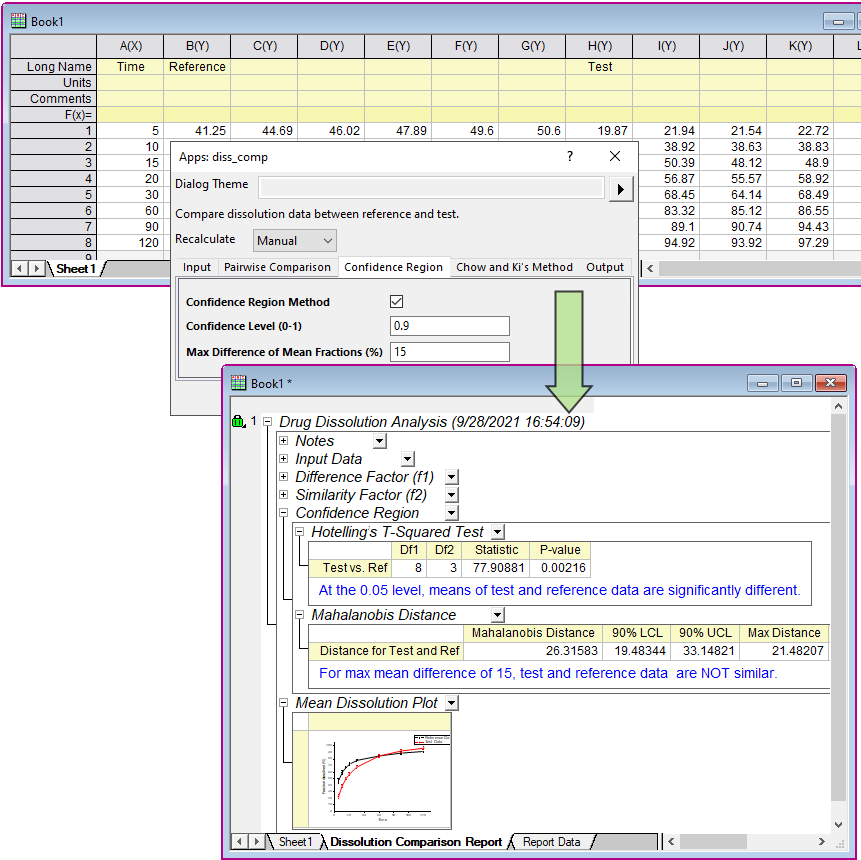Switch to Chow and Ki's Method tab
The image size is (861, 860).
tap(514, 267)
